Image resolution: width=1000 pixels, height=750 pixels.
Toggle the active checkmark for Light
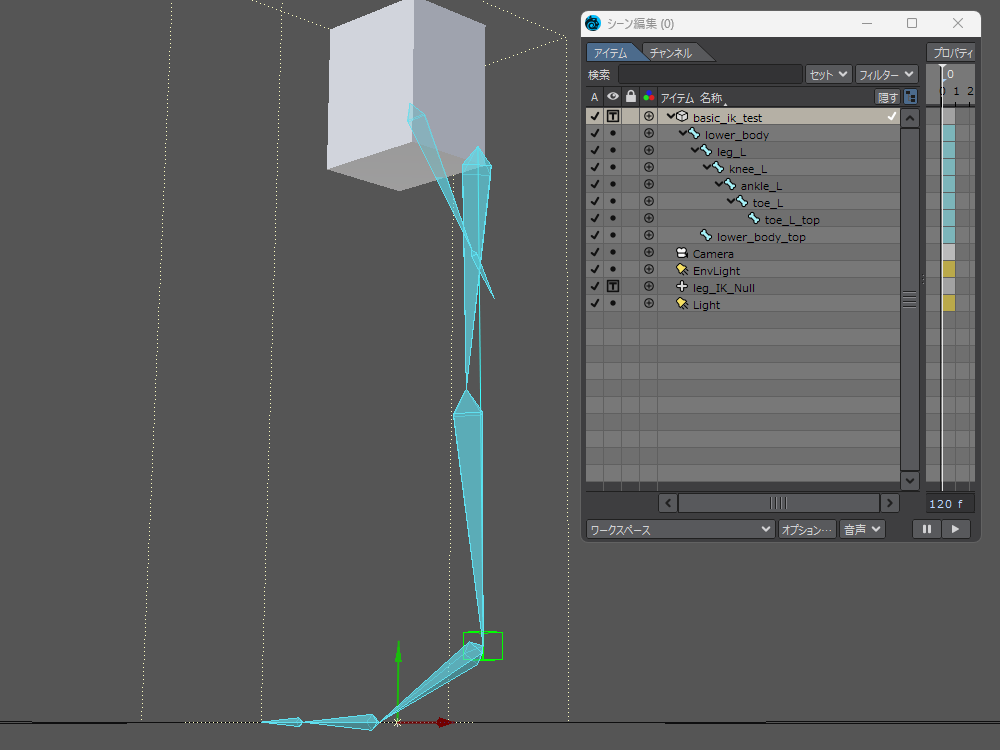click(595, 305)
